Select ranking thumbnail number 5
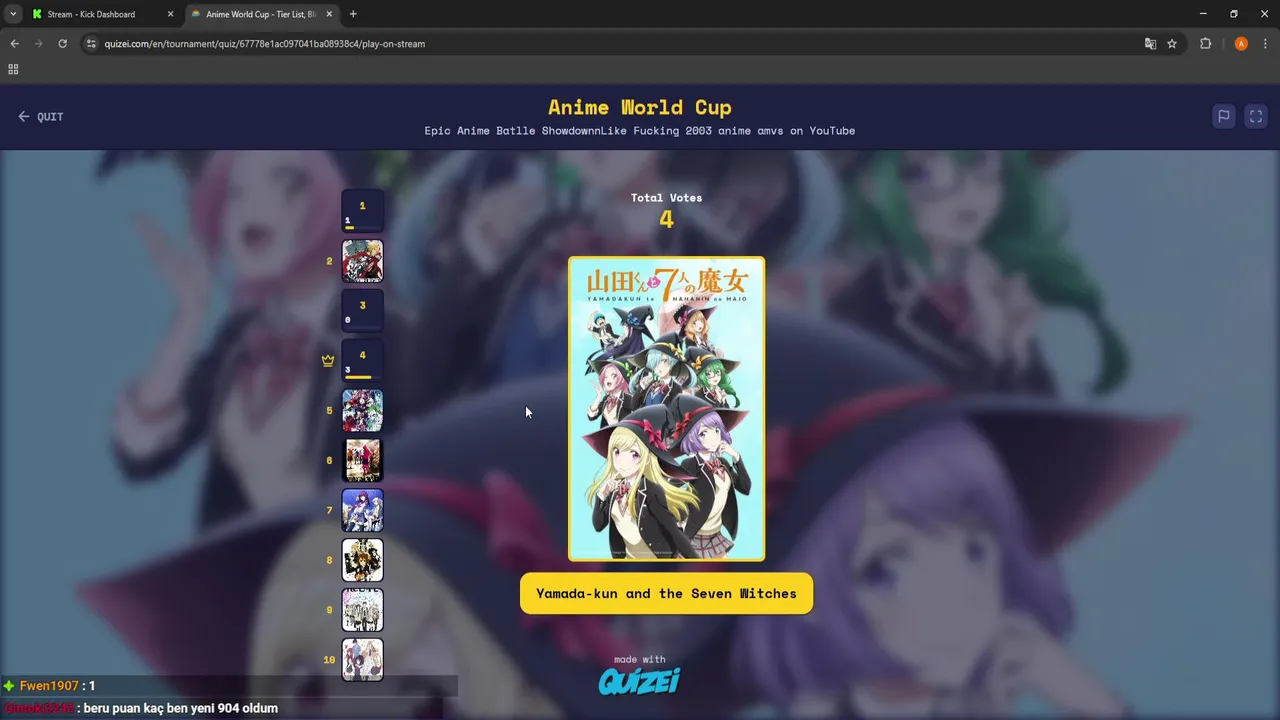1280x720 pixels. tap(362, 410)
